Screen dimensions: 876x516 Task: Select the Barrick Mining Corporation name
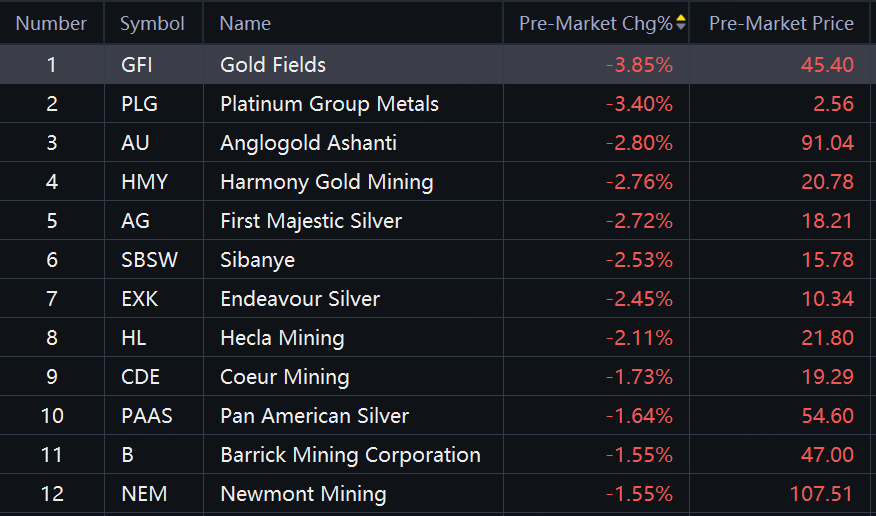(350, 455)
